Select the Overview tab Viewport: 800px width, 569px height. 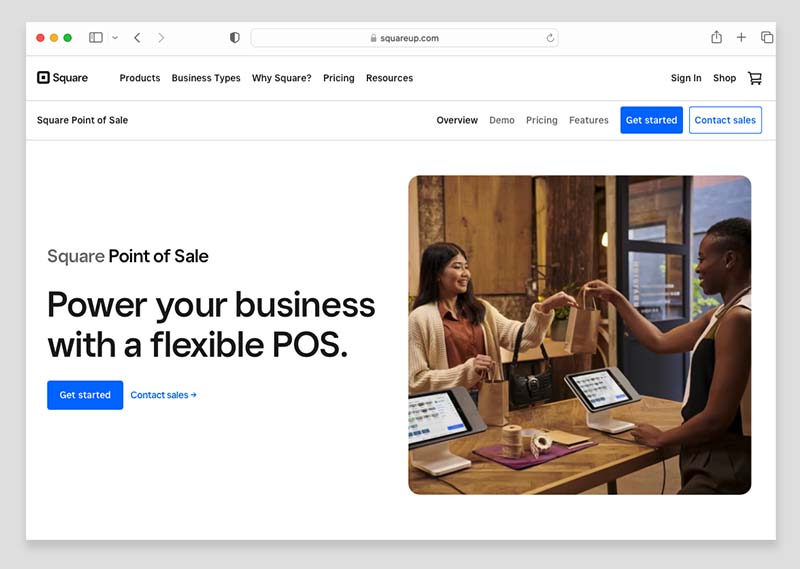pos(457,120)
